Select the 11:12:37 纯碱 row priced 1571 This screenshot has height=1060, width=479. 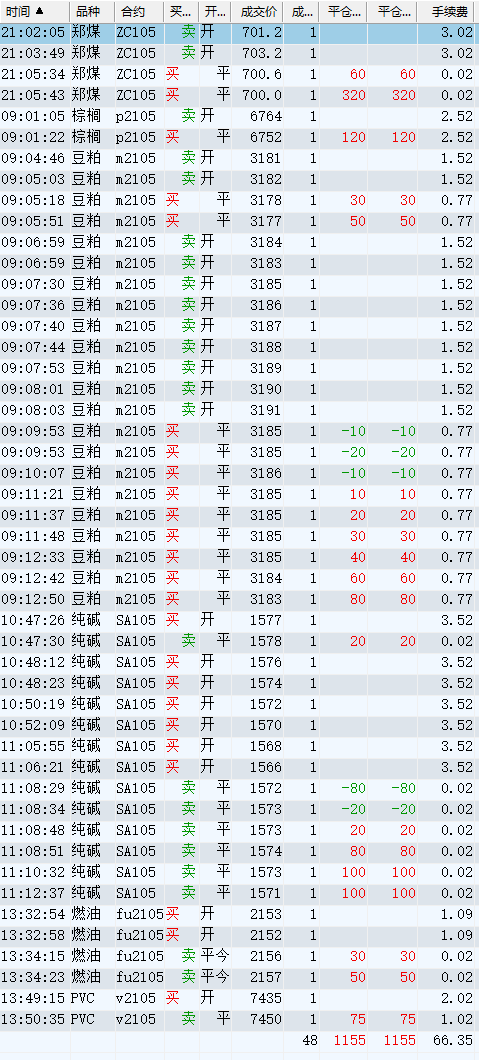point(239,893)
